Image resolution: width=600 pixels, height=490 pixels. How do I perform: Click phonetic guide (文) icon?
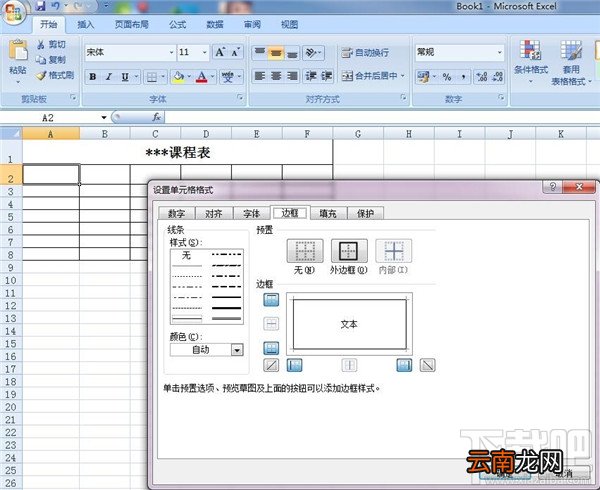228,77
